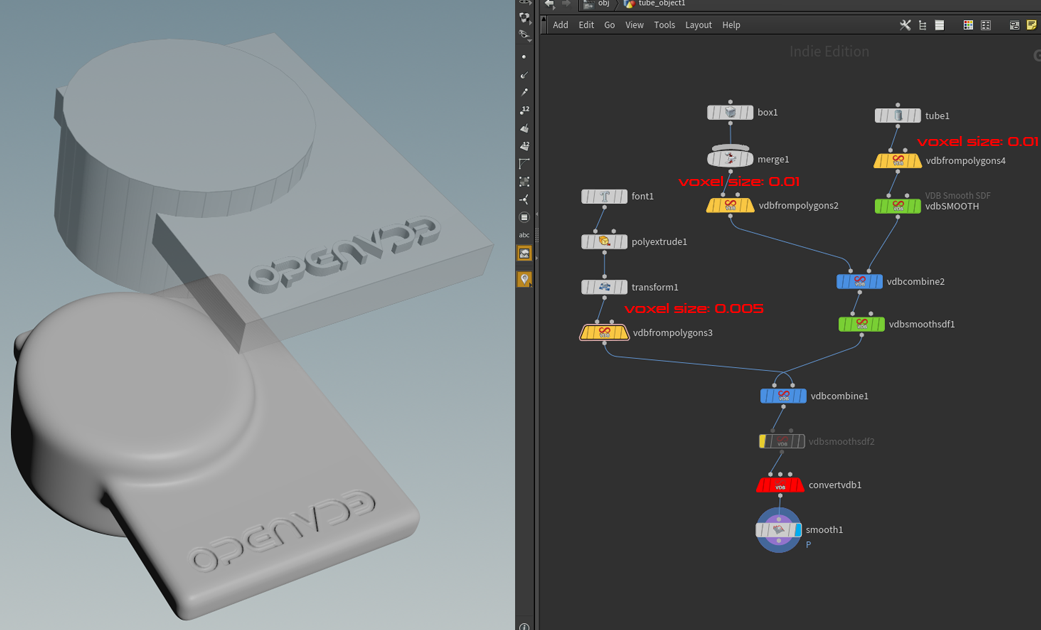The width and height of the screenshot is (1041, 630).
Task: Add a sticky note with yellow note icon
Action: tap(1032, 25)
